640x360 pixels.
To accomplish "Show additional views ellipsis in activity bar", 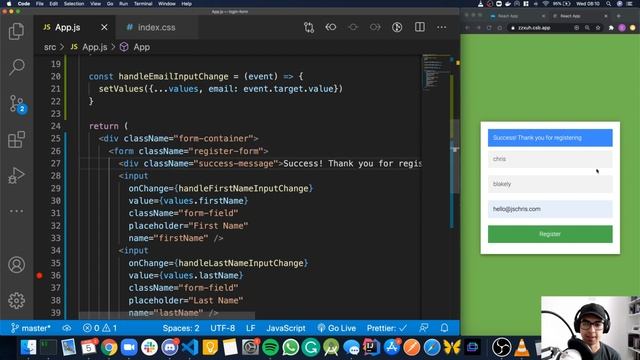I will [x=16, y=211].
